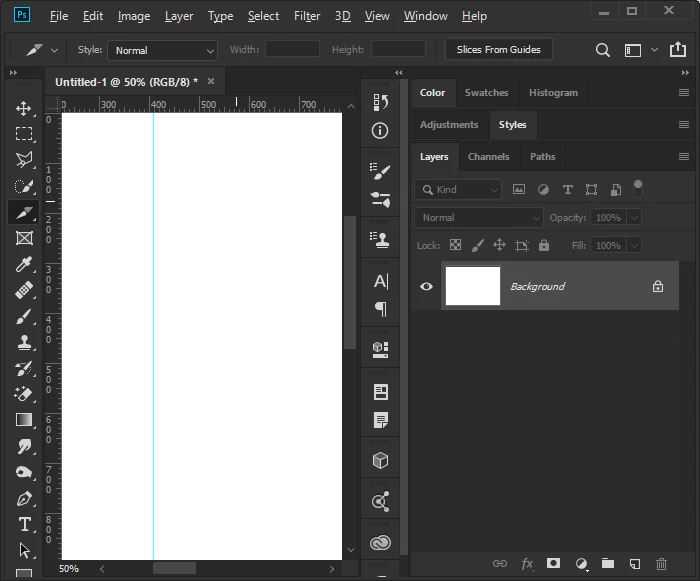
Task: Select the History Brush tool
Action: point(24,369)
